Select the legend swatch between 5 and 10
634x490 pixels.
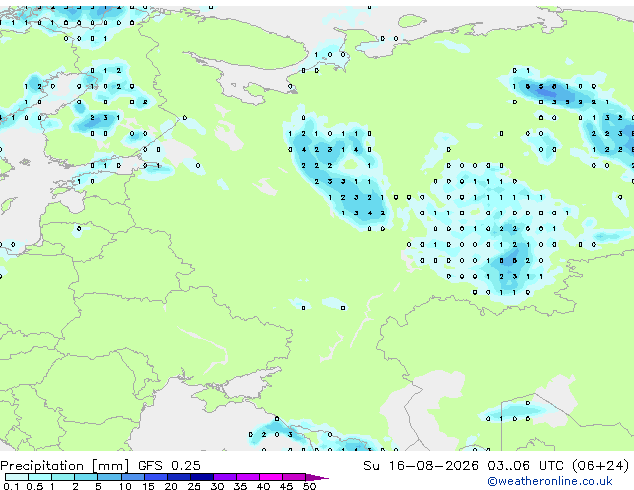[x=110, y=477]
